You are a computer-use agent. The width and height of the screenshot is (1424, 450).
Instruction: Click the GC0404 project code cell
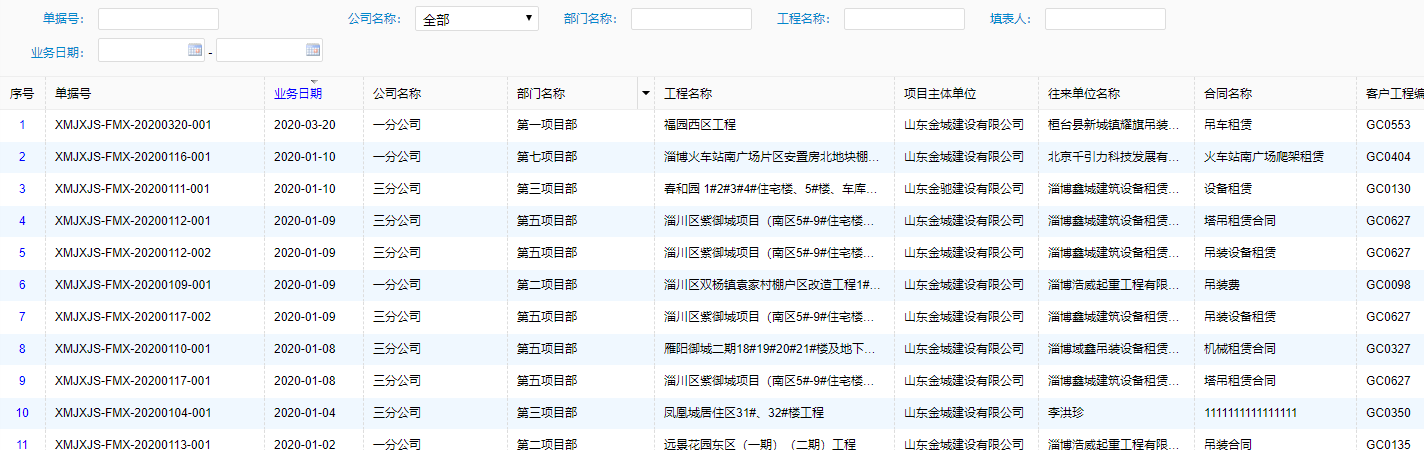[x=1388, y=157]
